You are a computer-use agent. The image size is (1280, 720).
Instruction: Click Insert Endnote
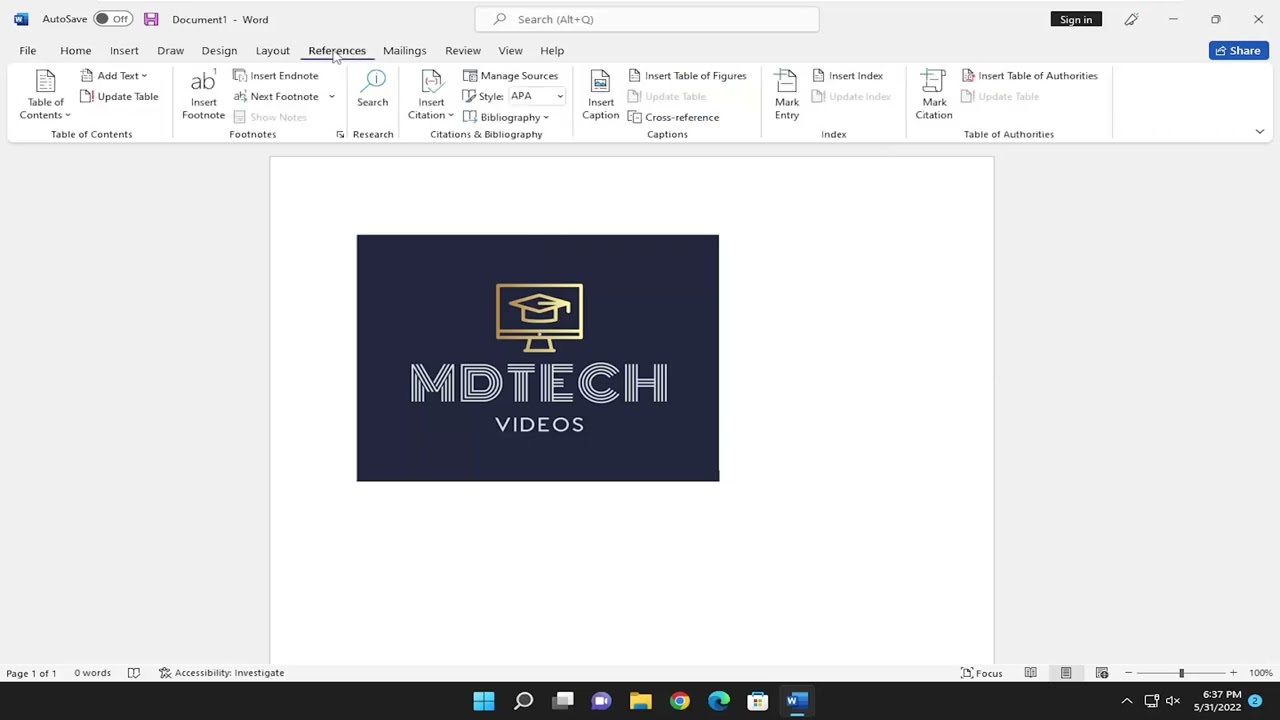point(275,76)
